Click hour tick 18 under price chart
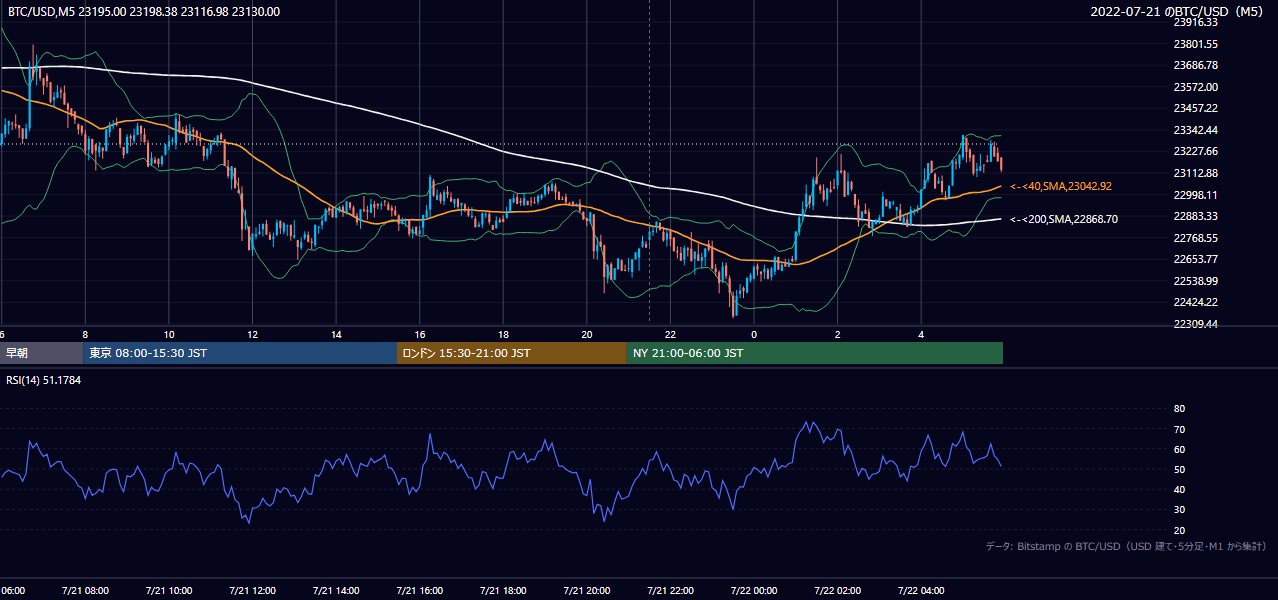This screenshot has width=1278, height=600. coord(504,334)
